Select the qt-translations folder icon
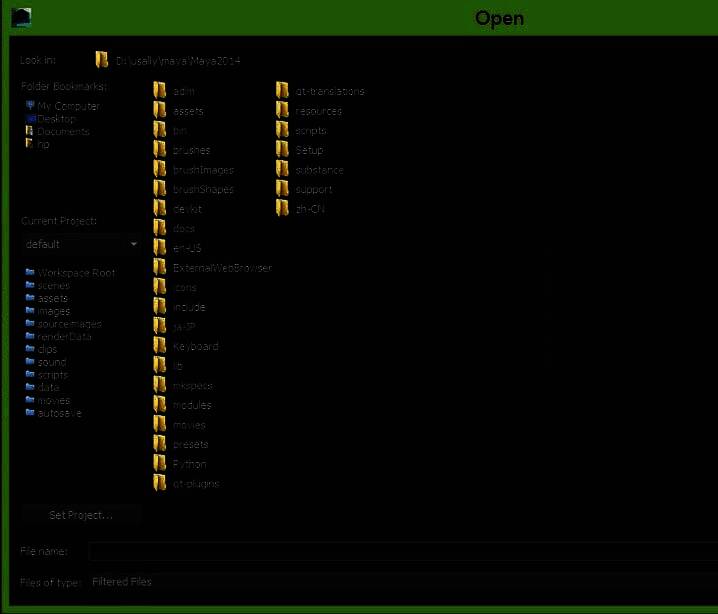Screen dimensions: 718x614 pos(282,91)
